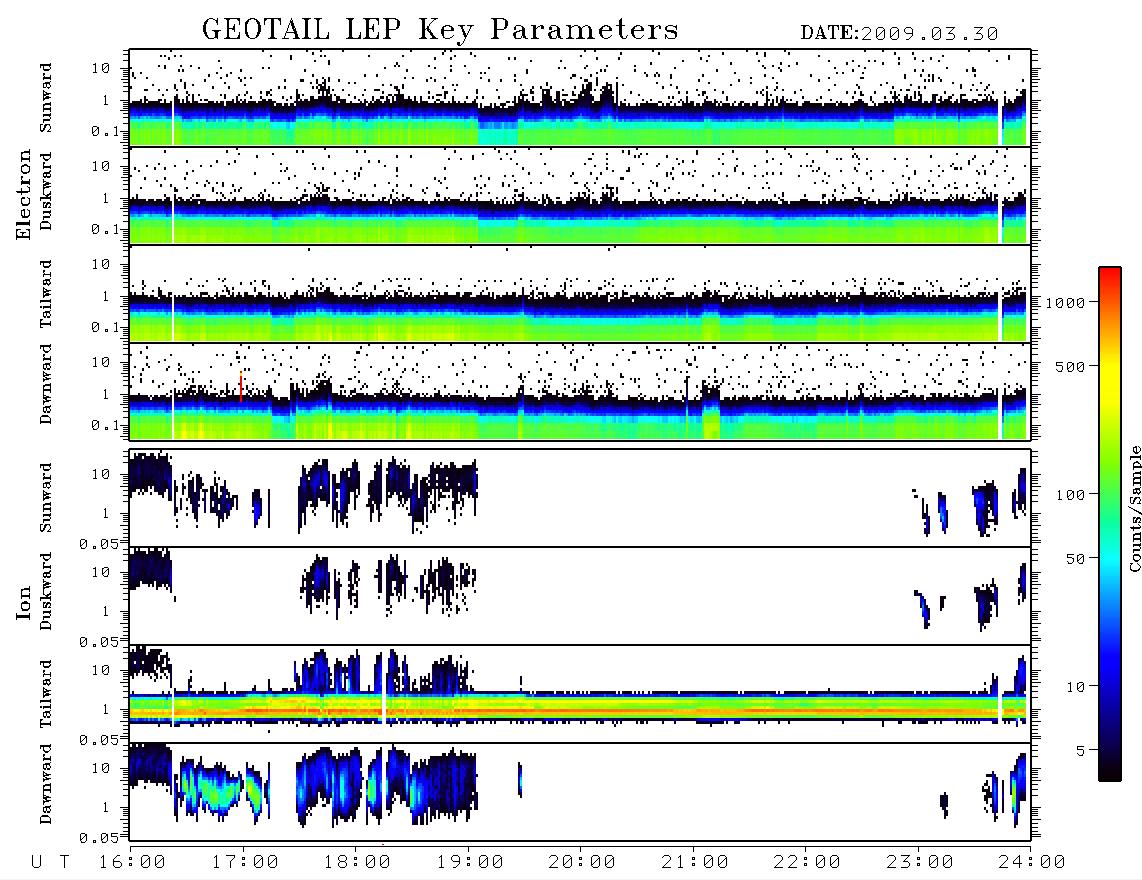The height and width of the screenshot is (880, 1142).
Task: Click the "5" color bar tick label
Action: pyautogui.click(x=1081, y=751)
